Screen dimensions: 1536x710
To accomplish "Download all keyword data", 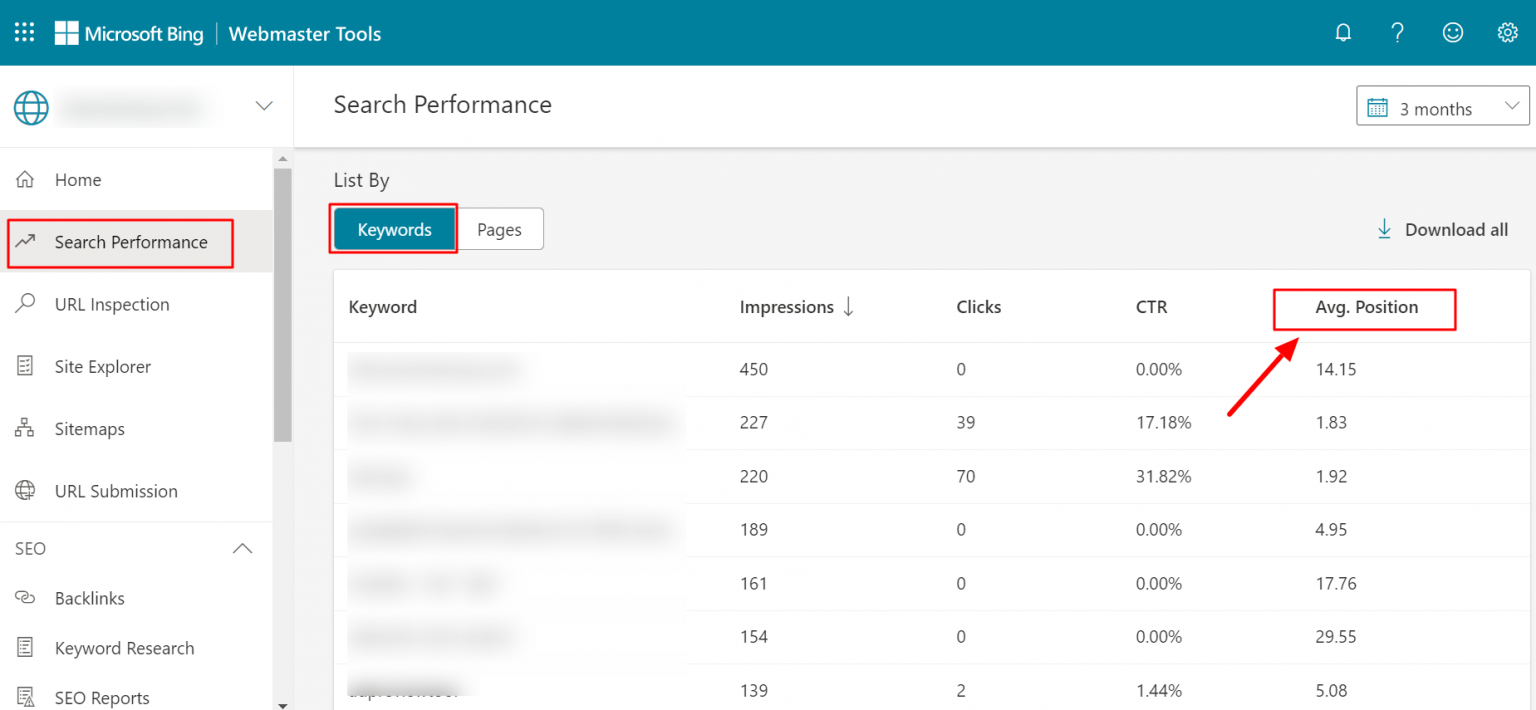I will [x=1441, y=229].
